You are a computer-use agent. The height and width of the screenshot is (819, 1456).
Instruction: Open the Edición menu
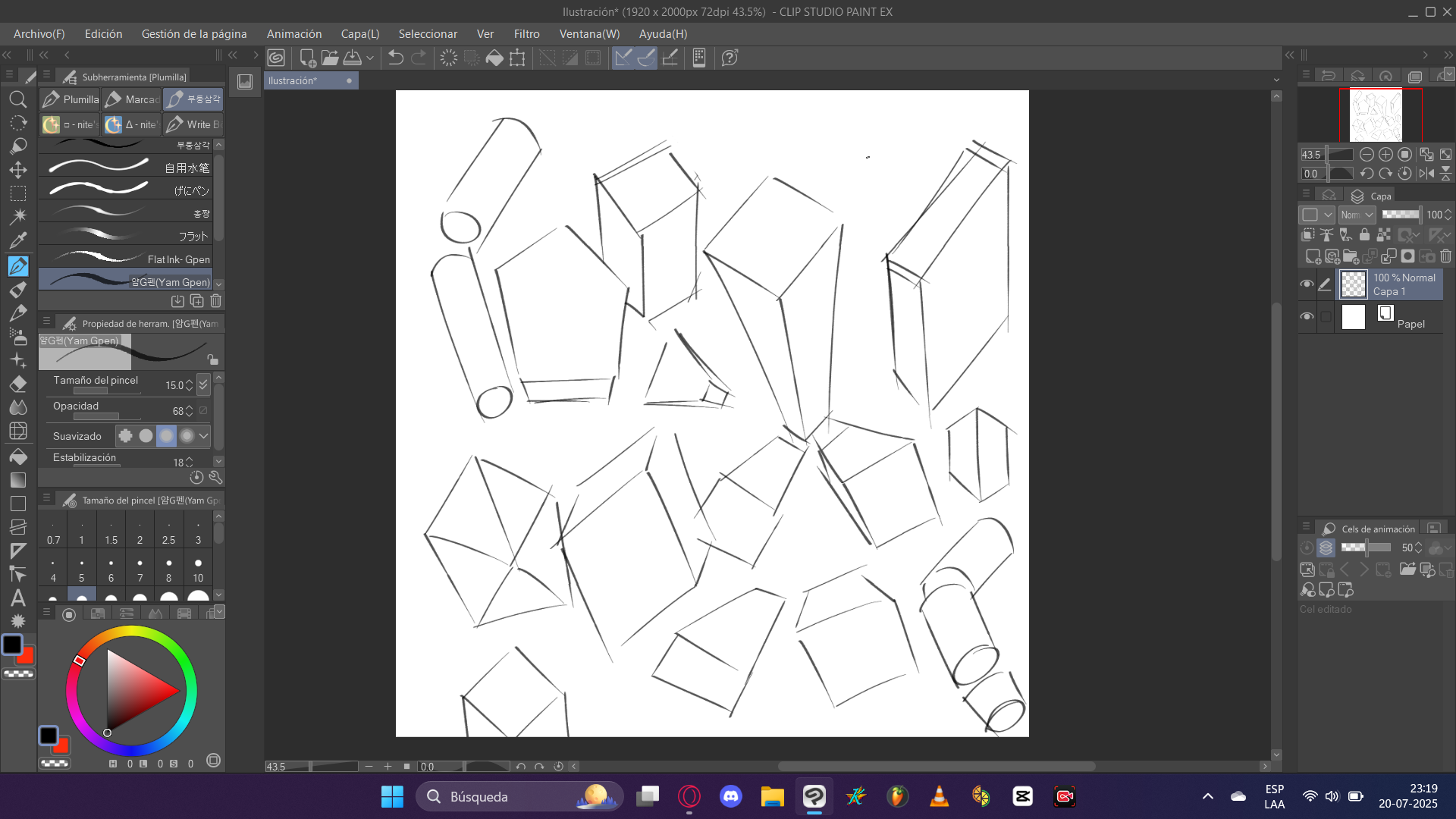103,34
